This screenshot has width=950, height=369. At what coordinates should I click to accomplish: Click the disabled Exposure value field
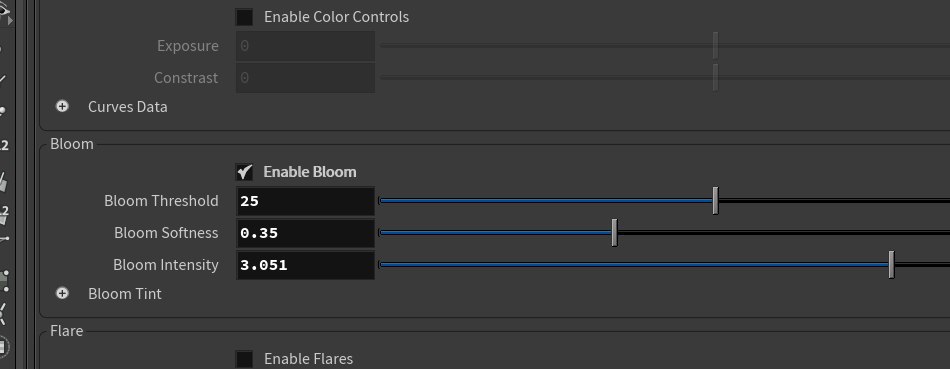coord(305,46)
